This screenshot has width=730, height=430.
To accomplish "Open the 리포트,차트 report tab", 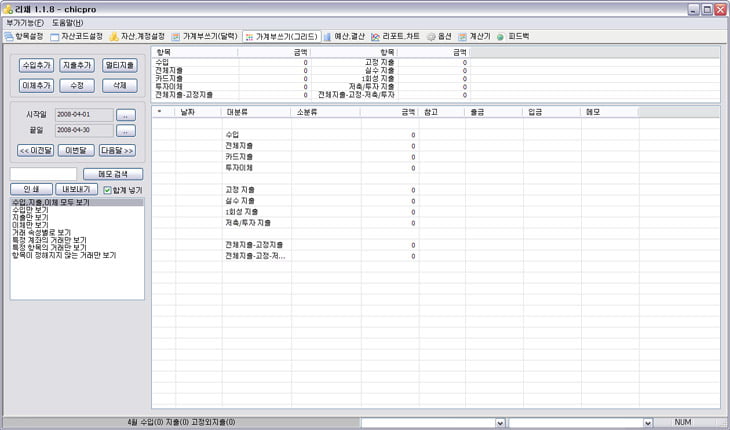I will pyautogui.click(x=396, y=36).
